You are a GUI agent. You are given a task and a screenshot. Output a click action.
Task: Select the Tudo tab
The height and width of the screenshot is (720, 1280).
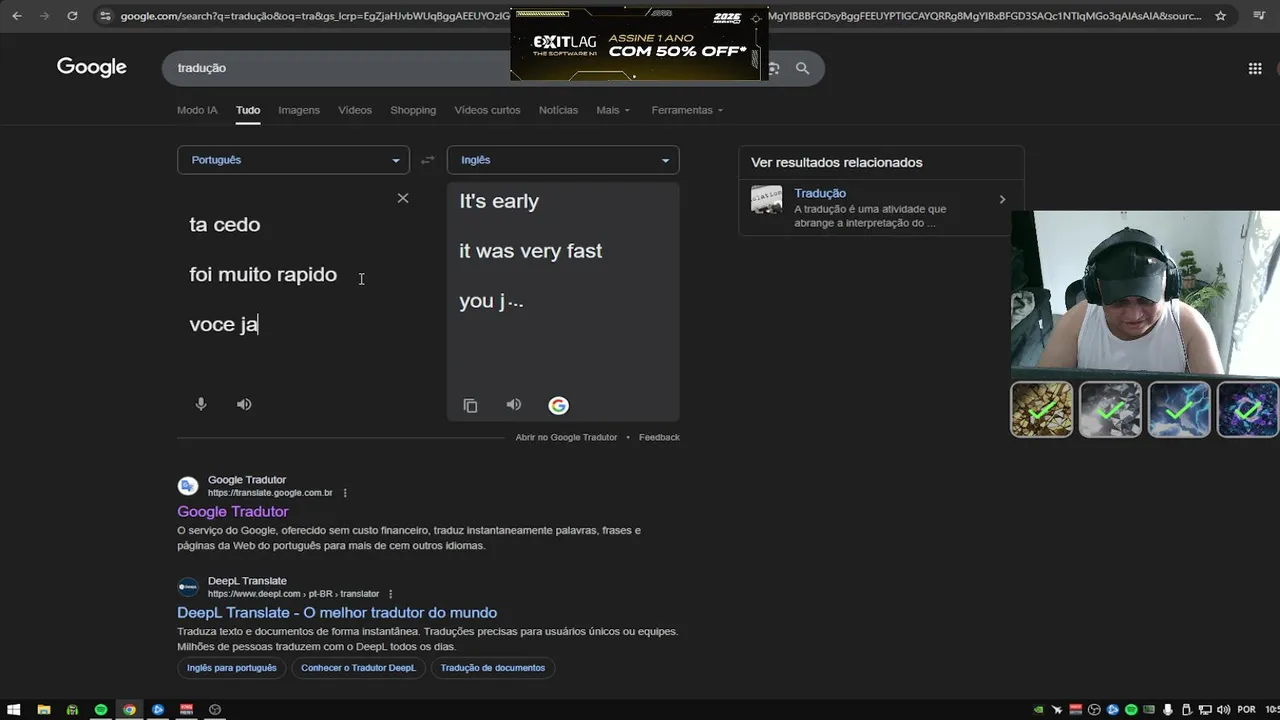[x=248, y=110]
